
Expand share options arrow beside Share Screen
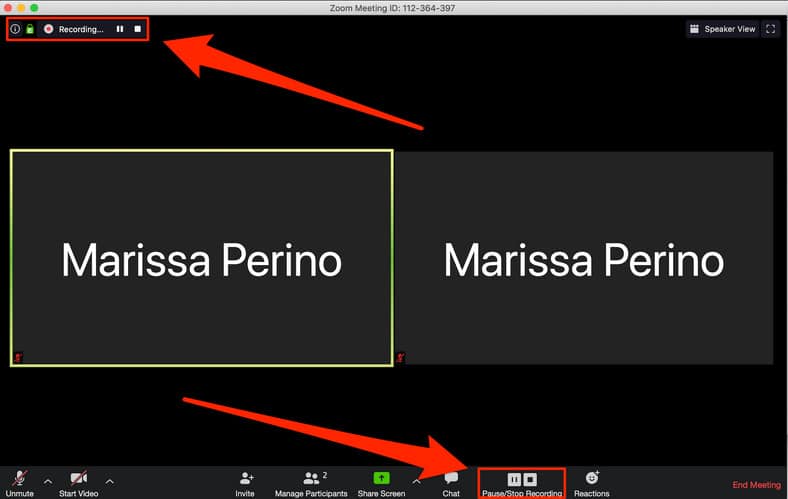point(416,481)
